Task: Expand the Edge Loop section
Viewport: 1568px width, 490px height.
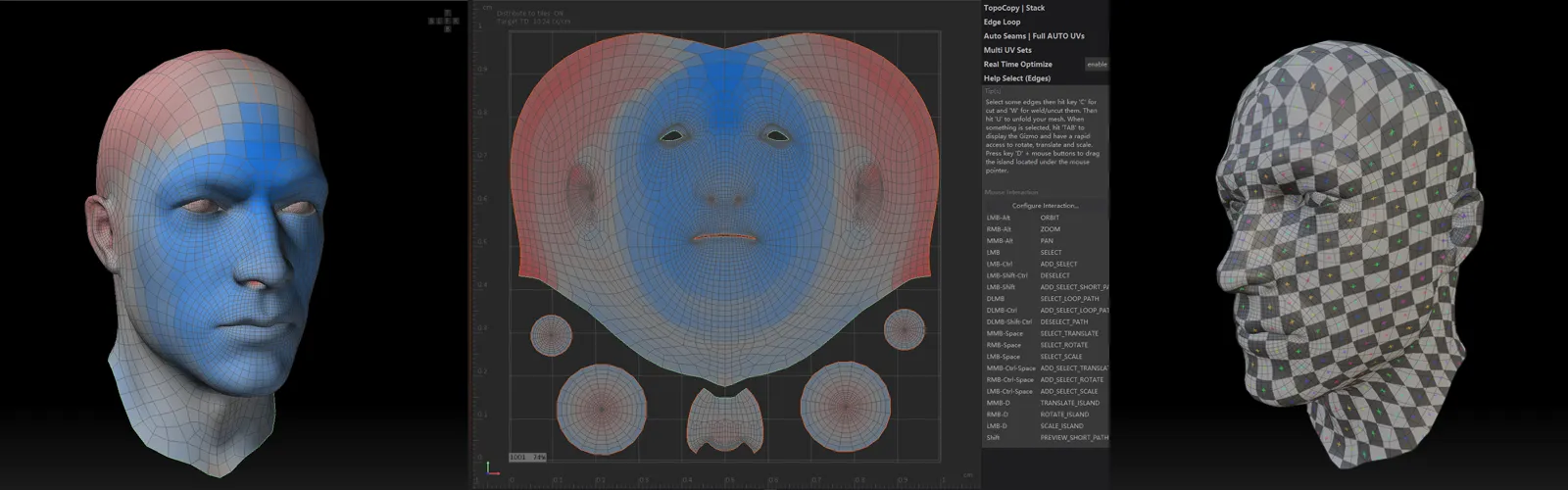Action: [x=1002, y=22]
